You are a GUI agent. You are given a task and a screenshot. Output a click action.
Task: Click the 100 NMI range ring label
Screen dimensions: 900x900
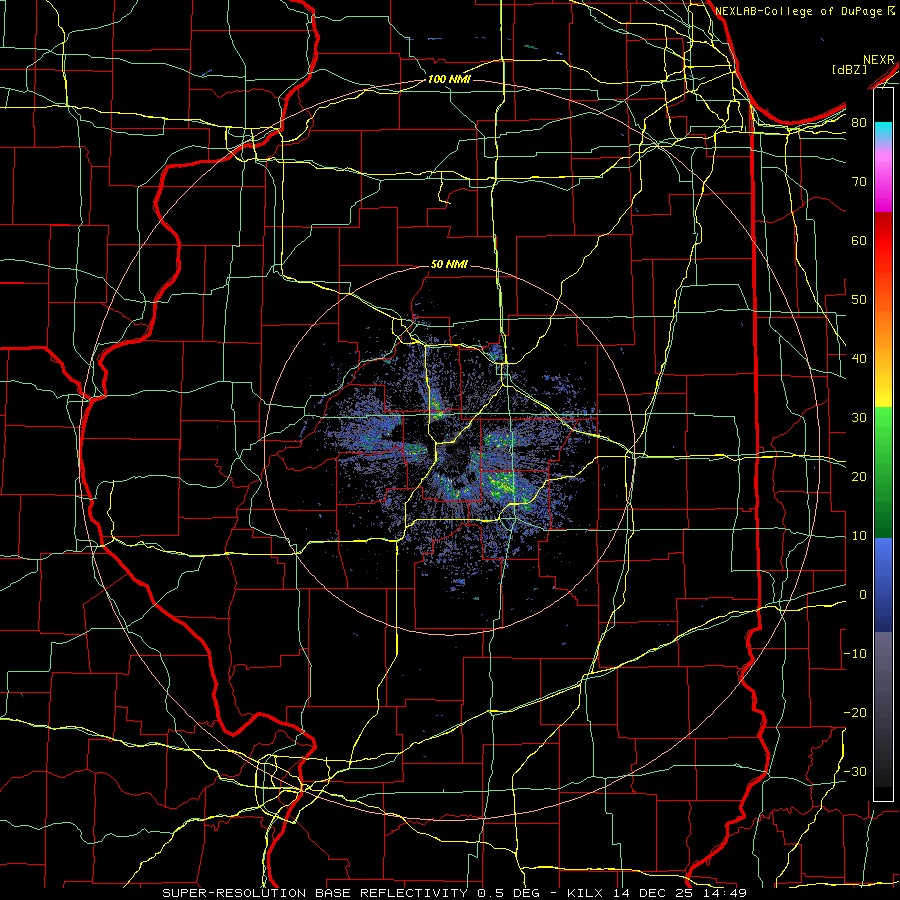[x=448, y=79]
